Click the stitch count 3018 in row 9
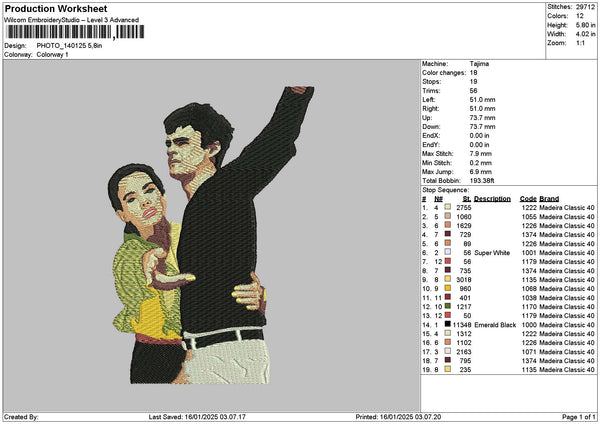Viewport: 600px width, 424px height. pyautogui.click(x=464, y=280)
